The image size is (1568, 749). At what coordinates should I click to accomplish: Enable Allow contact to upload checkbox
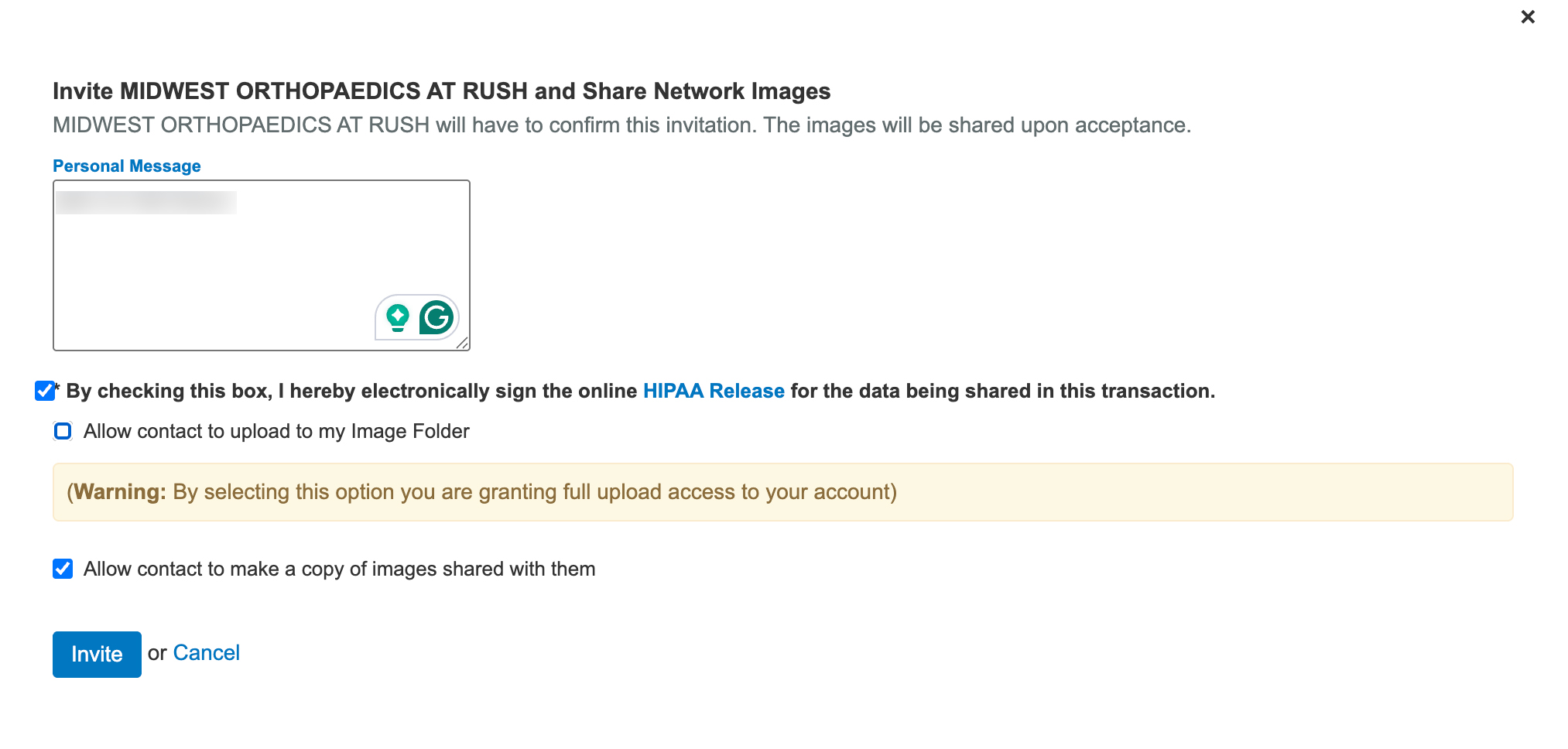click(63, 431)
